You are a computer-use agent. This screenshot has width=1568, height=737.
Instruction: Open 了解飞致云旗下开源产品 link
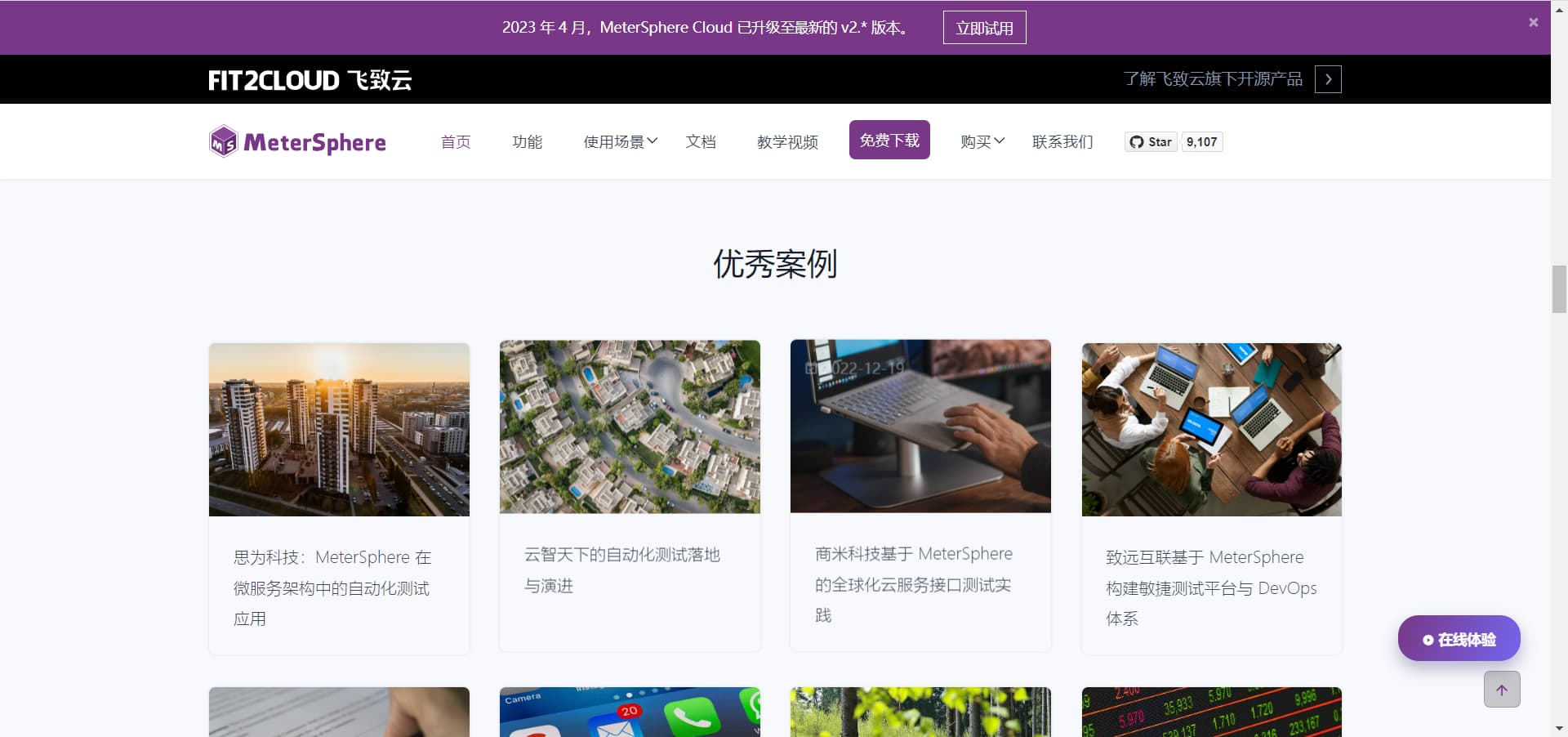[x=1213, y=79]
